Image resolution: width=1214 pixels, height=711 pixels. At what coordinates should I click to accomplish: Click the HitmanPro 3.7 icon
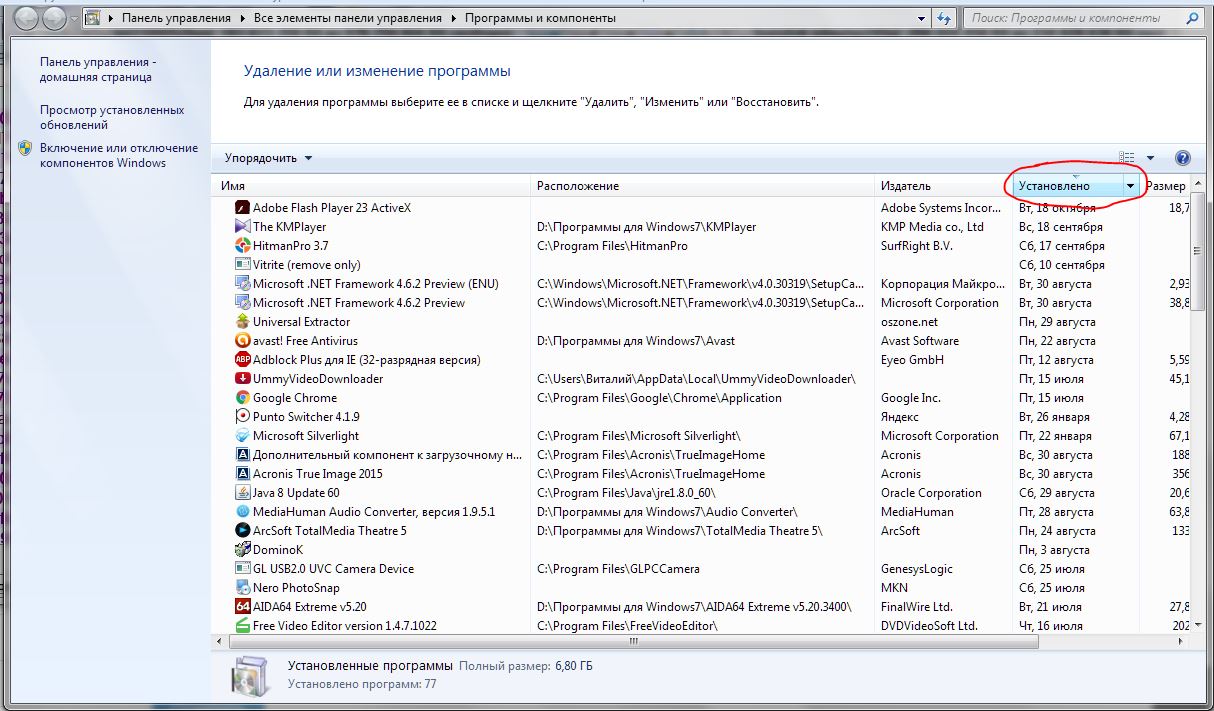pos(242,246)
